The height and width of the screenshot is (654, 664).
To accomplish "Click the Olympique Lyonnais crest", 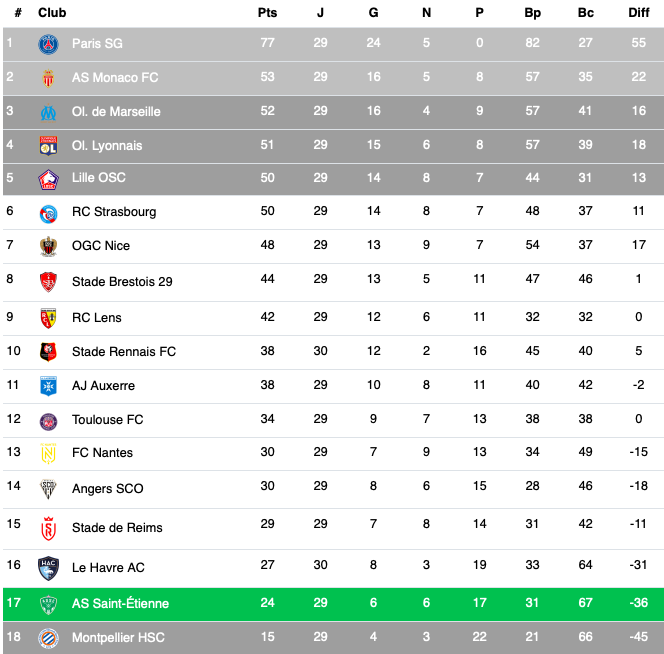I will [x=48, y=145].
